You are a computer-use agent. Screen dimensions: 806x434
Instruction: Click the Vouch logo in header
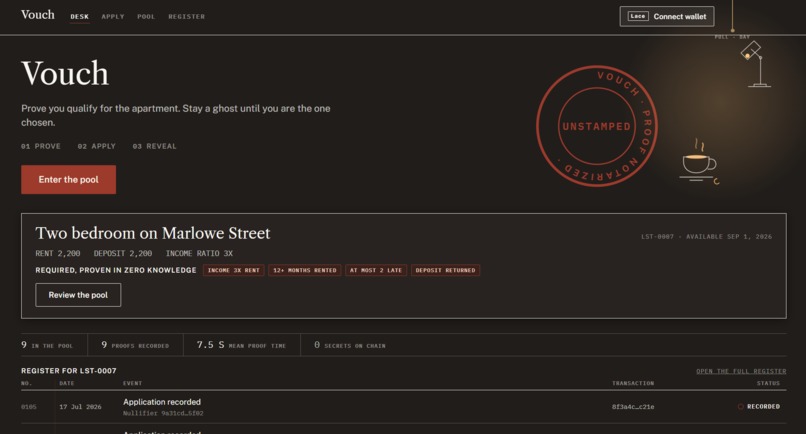coord(38,15)
